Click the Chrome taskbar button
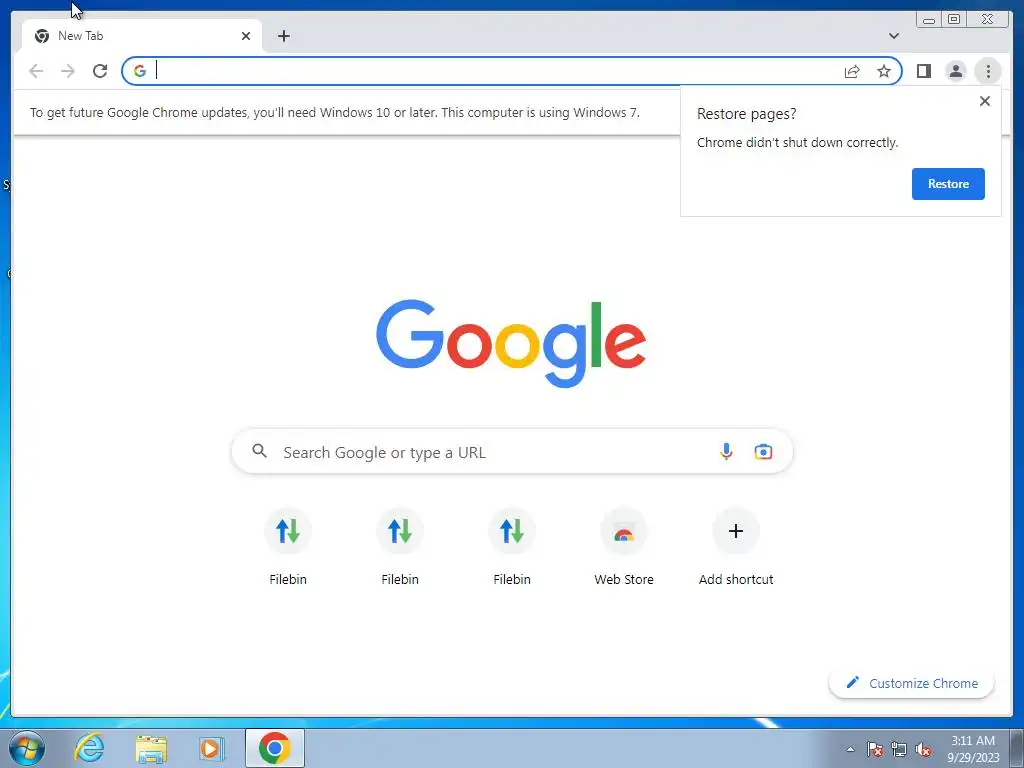The image size is (1024, 768). (x=275, y=748)
